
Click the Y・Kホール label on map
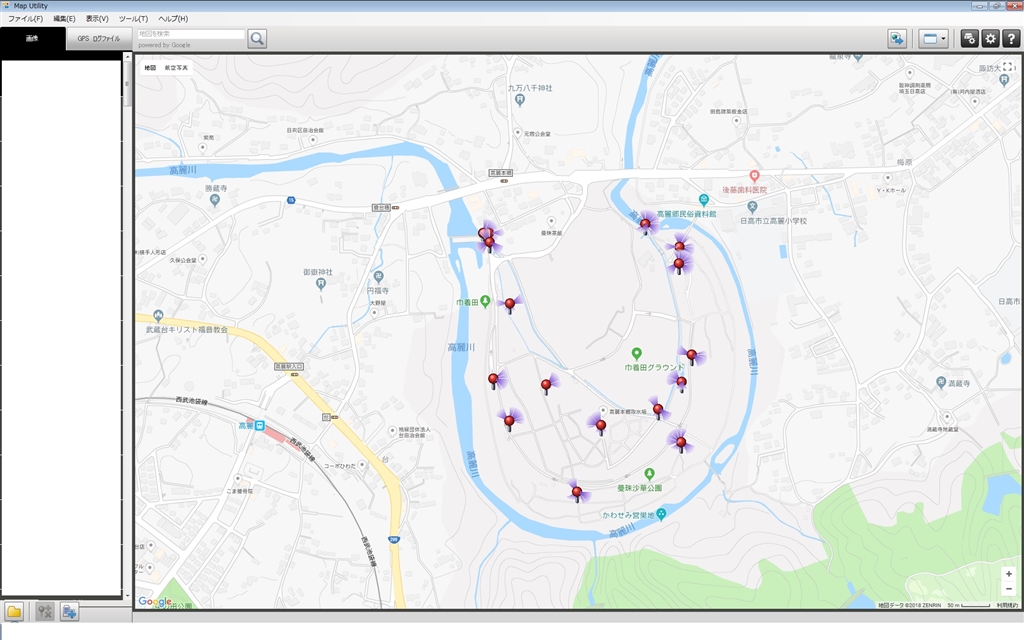click(891, 191)
